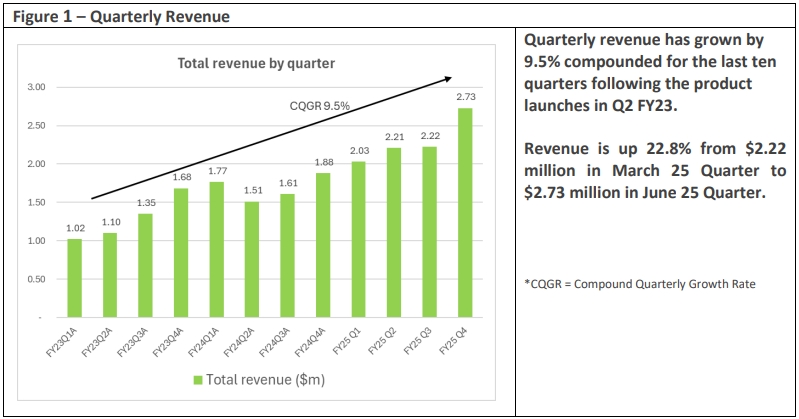This screenshot has width=799, height=419.
Task: Click the FY24Q4A bar showing 1.88
Action: (323, 245)
